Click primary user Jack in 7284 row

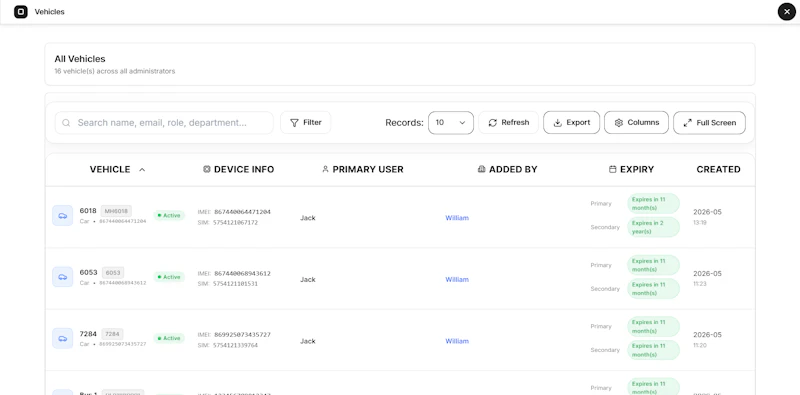(308, 341)
